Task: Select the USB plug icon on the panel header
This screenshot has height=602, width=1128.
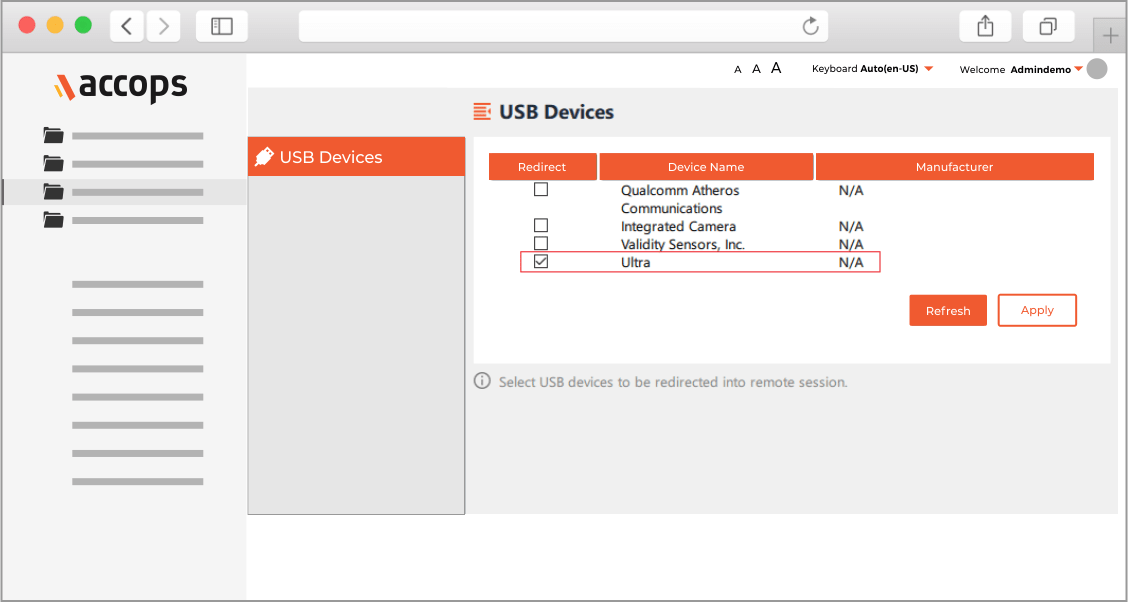Action: pos(266,156)
